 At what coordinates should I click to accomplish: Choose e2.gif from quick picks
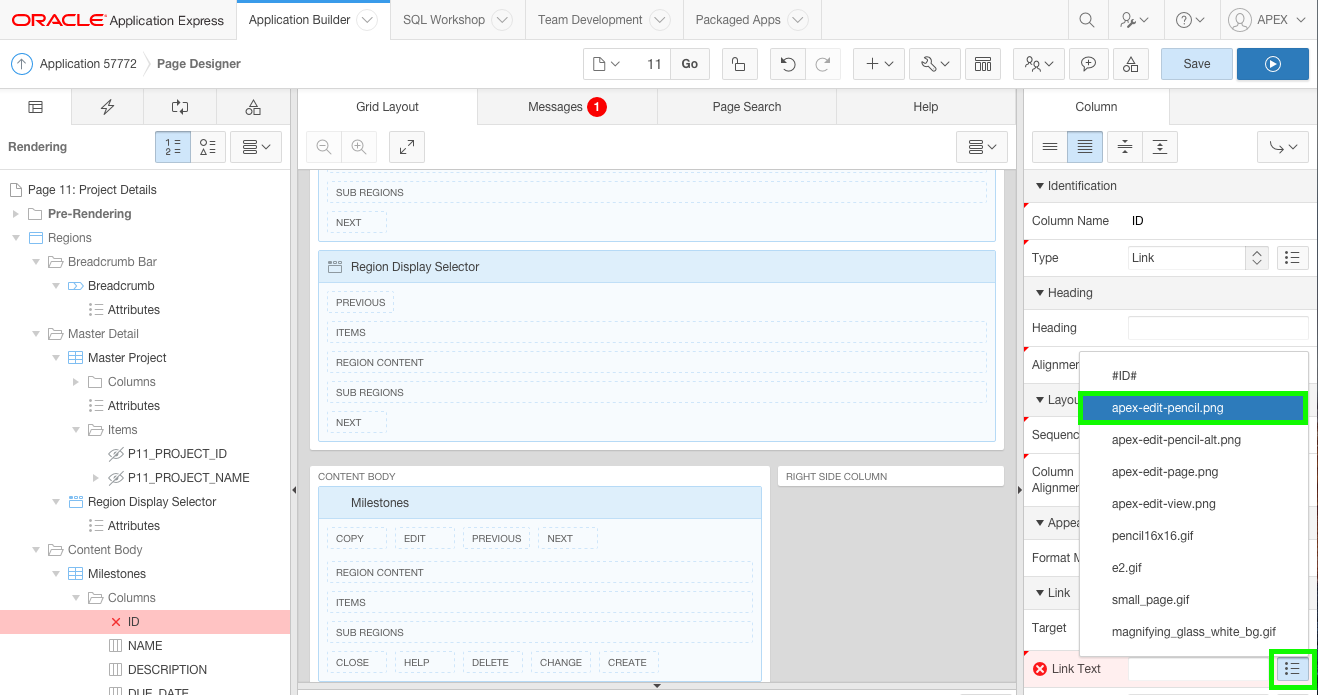click(1193, 568)
